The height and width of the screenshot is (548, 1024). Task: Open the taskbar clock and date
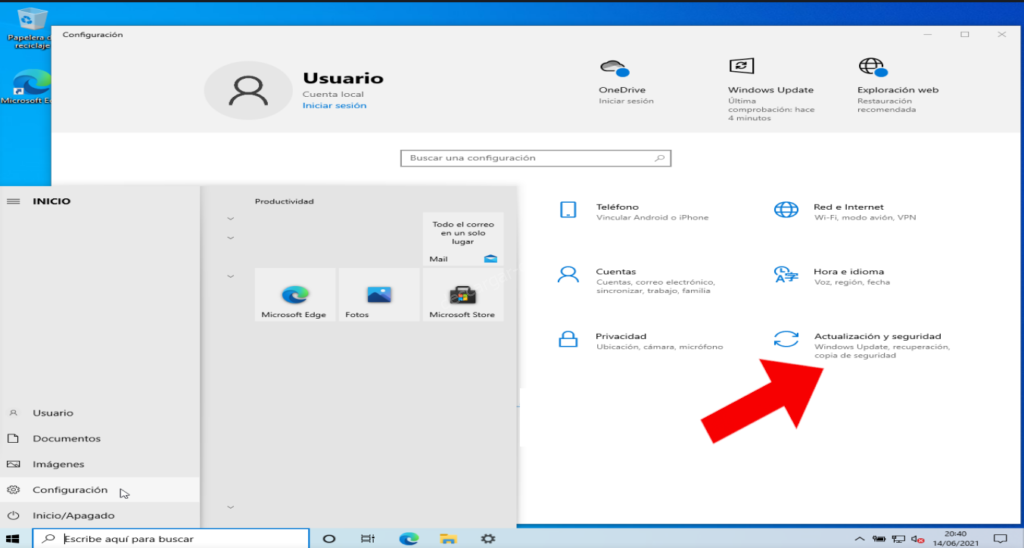[x=955, y=539]
